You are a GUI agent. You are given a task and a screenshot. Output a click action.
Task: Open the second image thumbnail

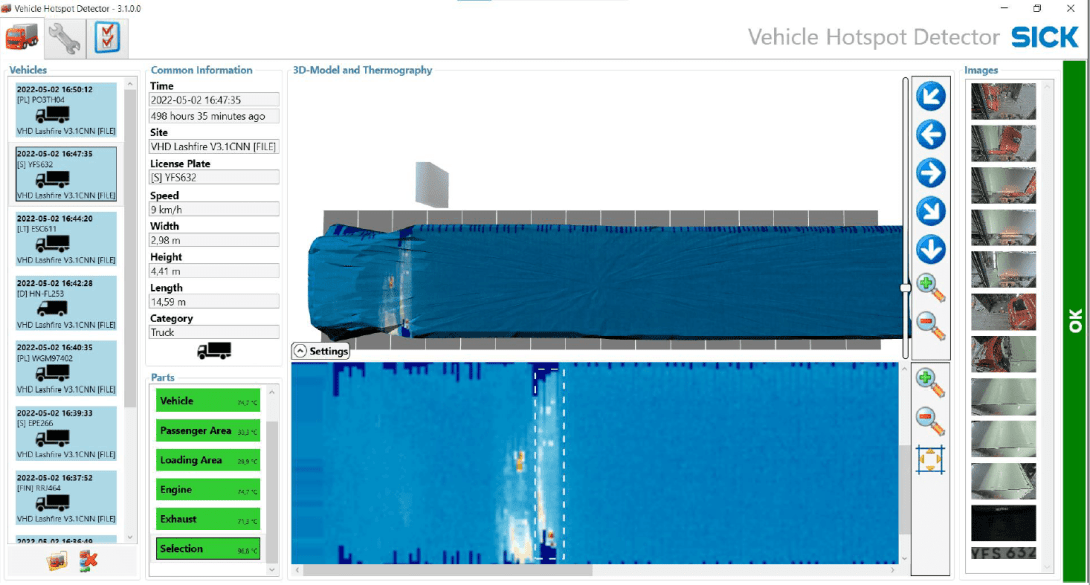tap(1003, 143)
